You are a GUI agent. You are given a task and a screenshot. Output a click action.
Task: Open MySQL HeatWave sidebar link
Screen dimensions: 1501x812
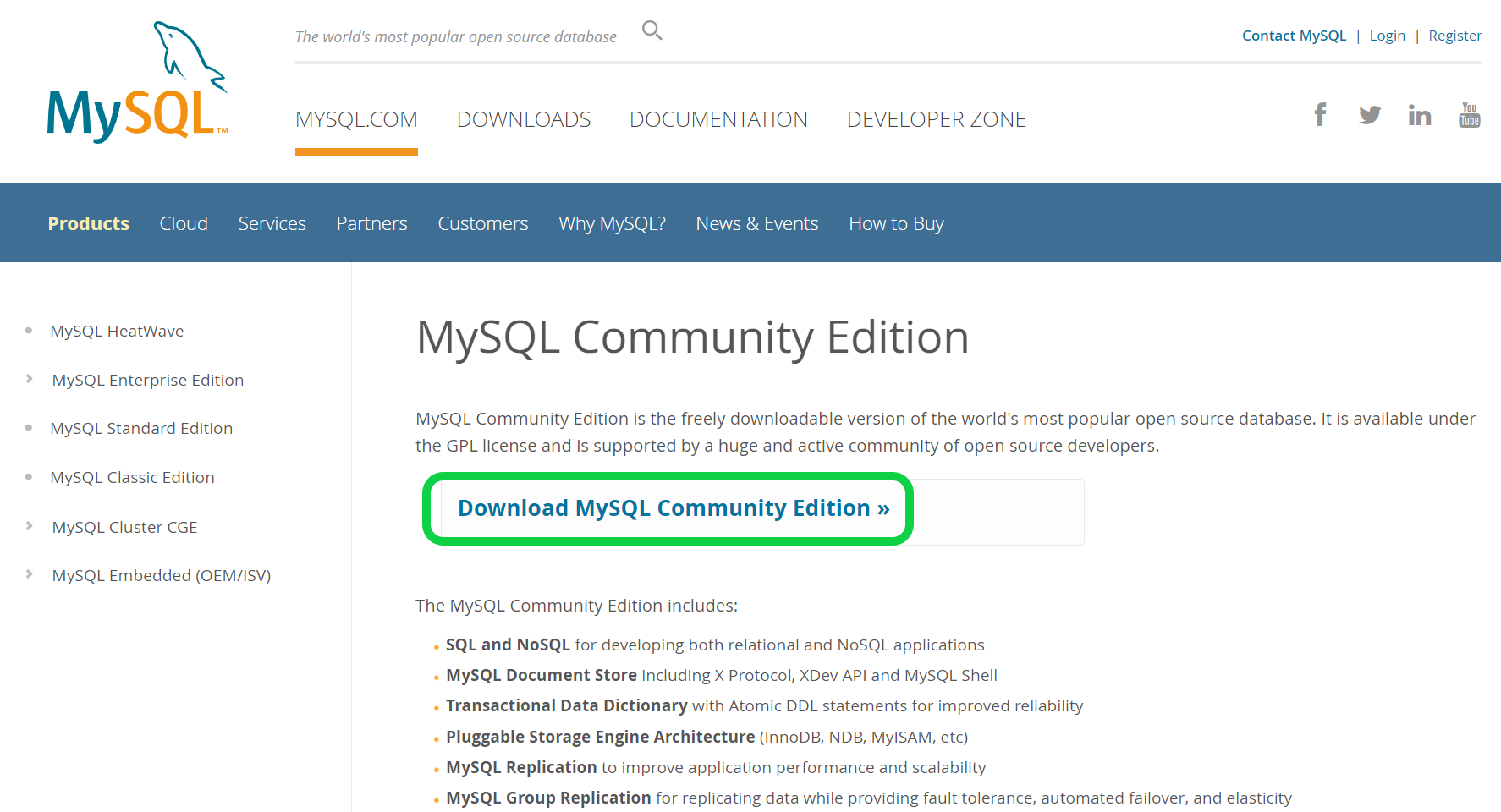pyautogui.click(x=117, y=332)
